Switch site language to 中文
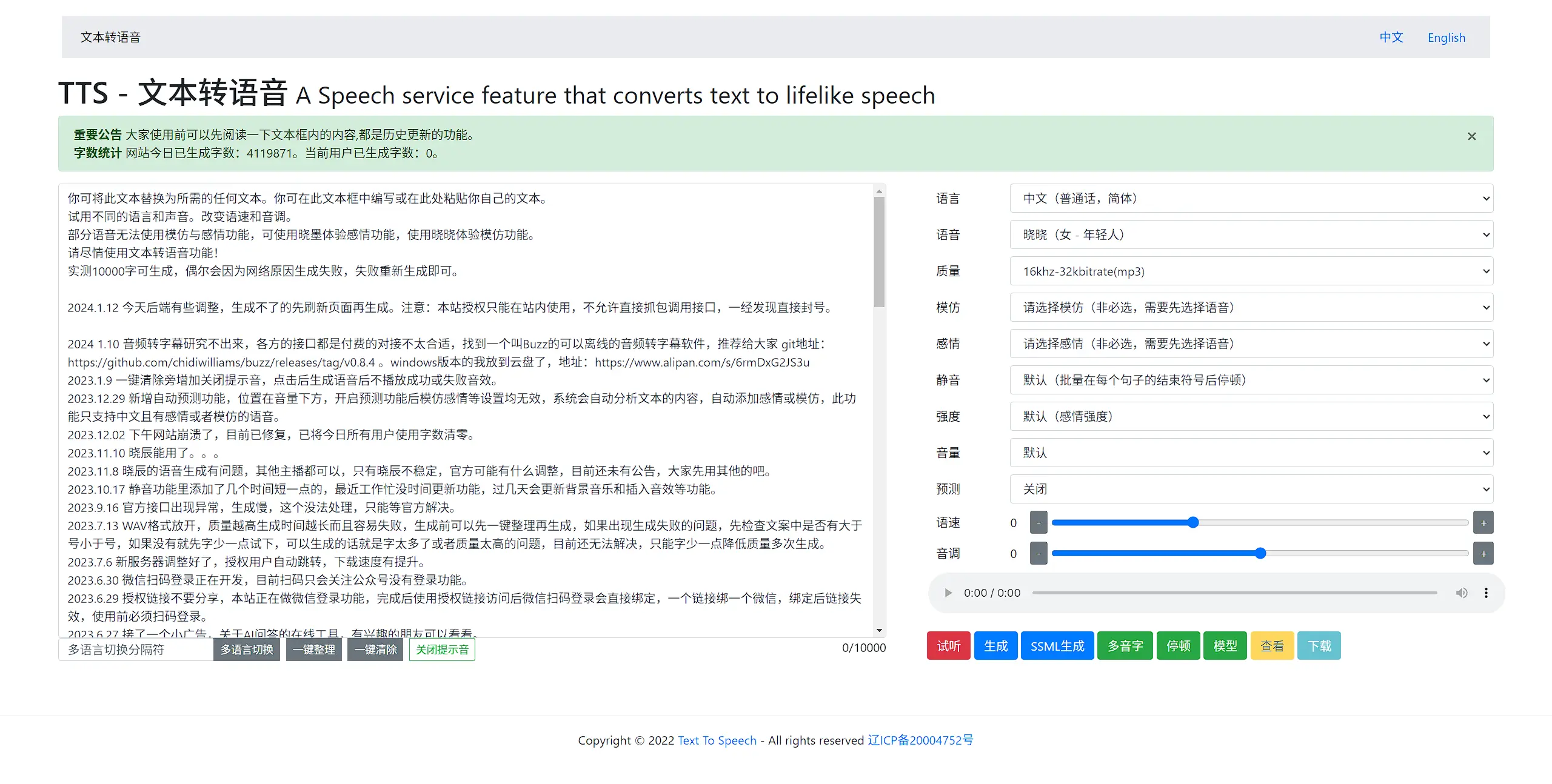The width and height of the screenshot is (1552, 784). (1391, 38)
